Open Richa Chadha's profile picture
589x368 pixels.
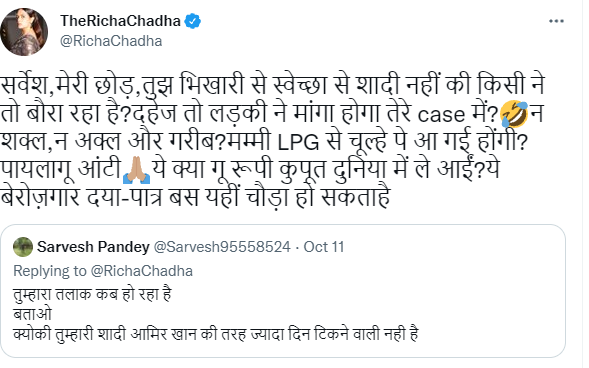[24, 32]
